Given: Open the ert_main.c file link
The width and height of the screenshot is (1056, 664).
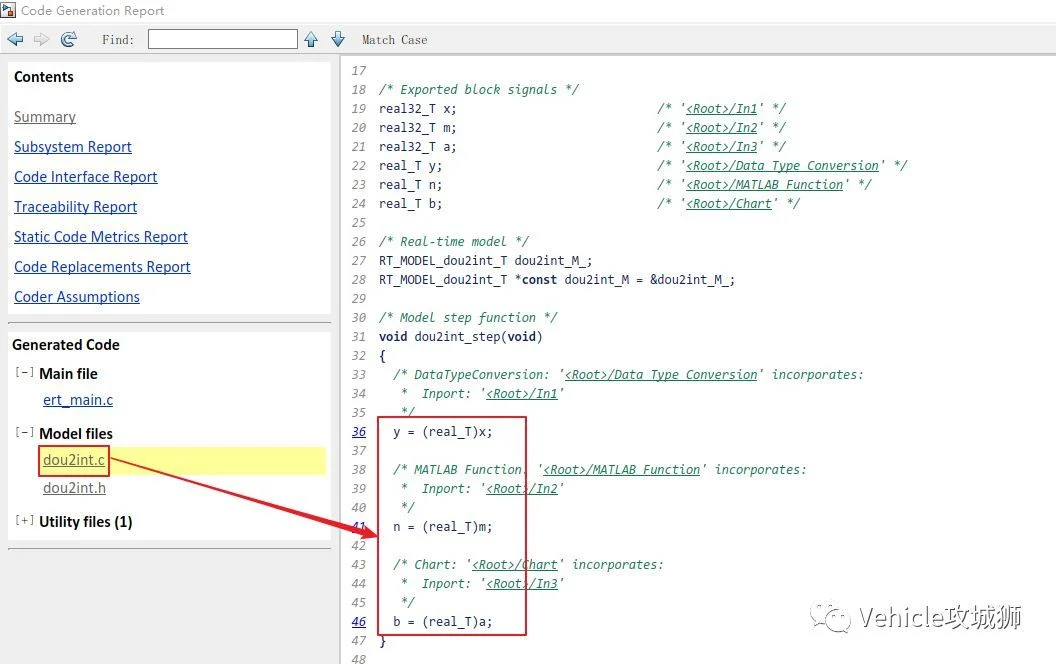Looking at the screenshot, I should (x=78, y=400).
